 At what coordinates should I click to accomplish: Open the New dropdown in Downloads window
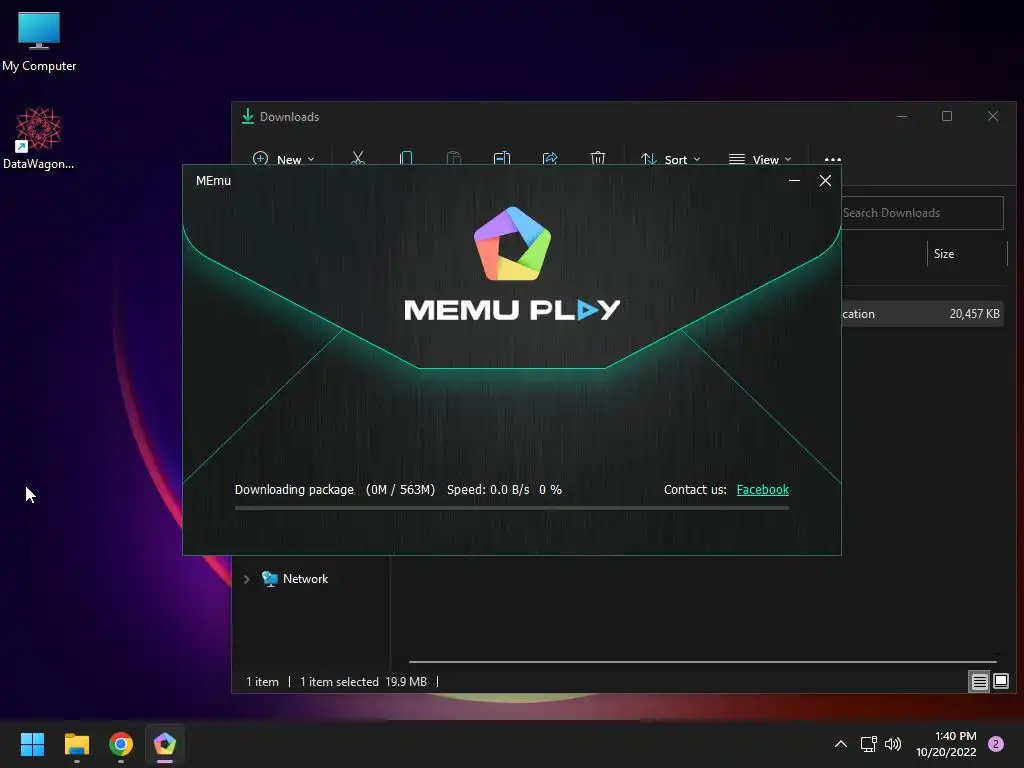pos(283,159)
